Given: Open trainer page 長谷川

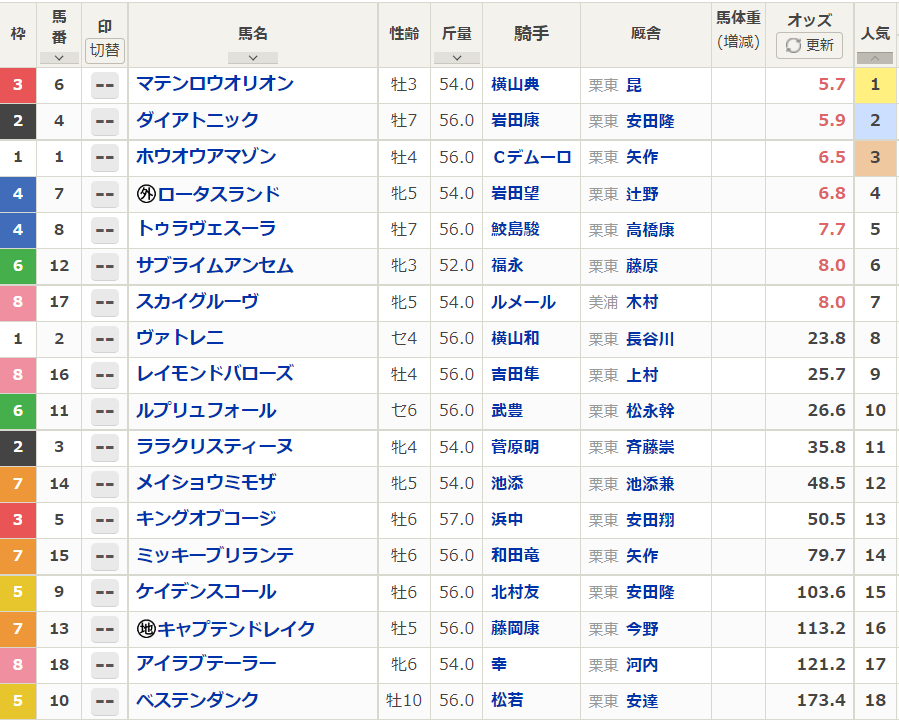Looking at the screenshot, I should (x=650, y=339).
